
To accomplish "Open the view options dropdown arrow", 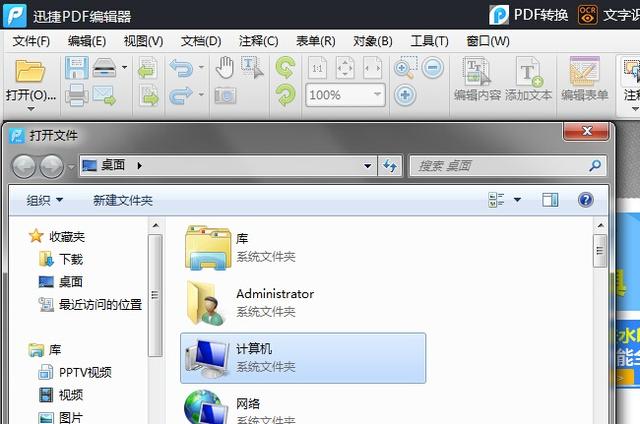I will coord(517,200).
